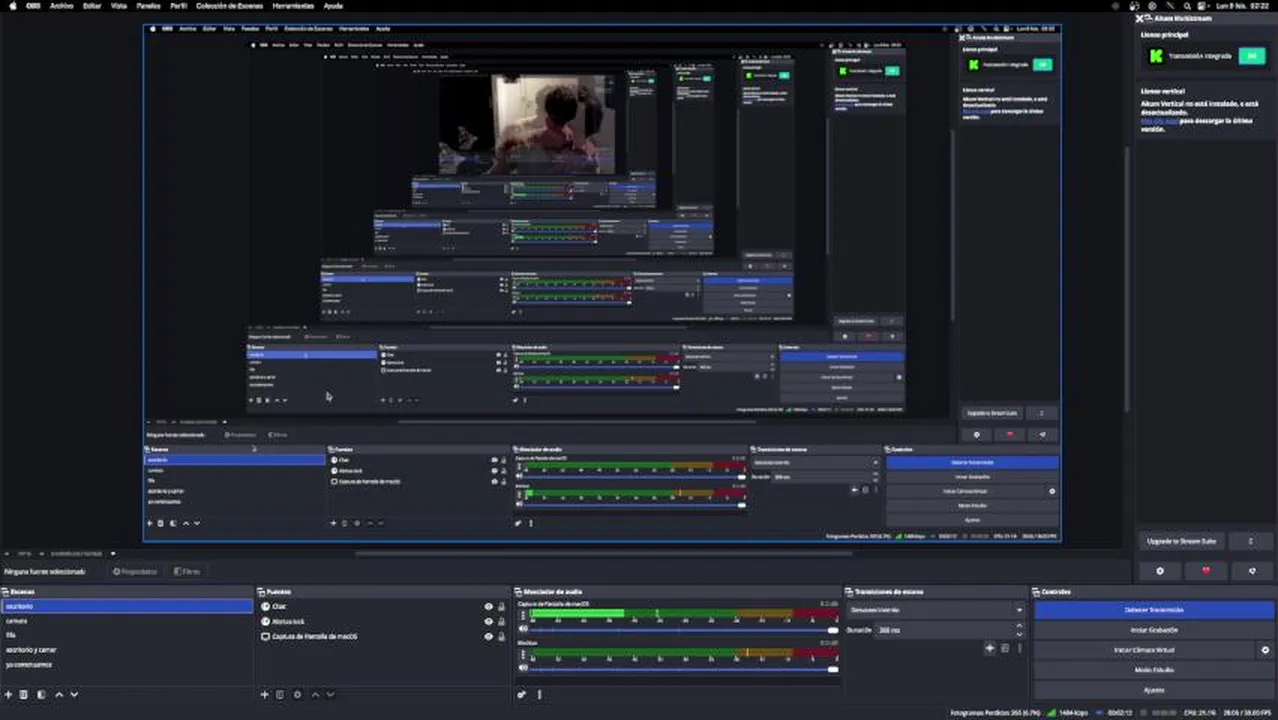Remove selected source with trash icon
The width and height of the screenshot is (1278, 720).
coord(280,694)
